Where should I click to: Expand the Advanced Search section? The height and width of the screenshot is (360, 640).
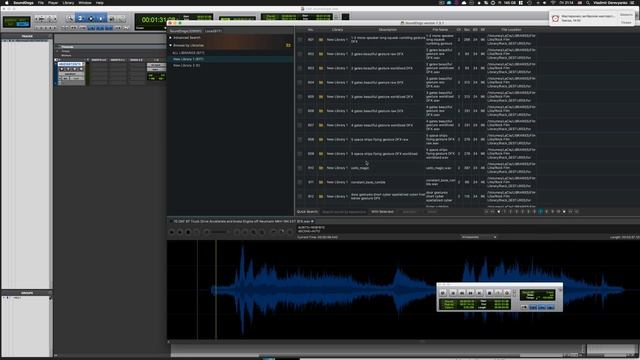coord(171,38)
